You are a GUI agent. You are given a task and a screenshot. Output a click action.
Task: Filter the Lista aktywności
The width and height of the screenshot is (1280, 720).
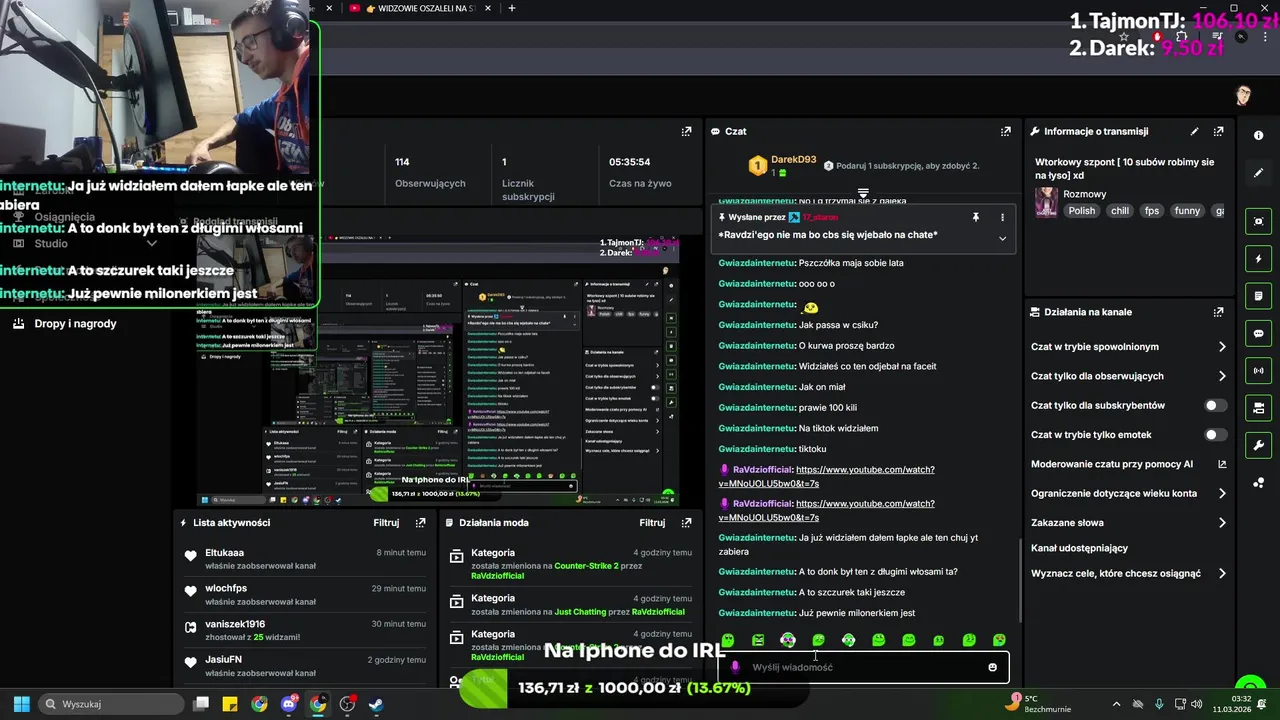[386, 522]
